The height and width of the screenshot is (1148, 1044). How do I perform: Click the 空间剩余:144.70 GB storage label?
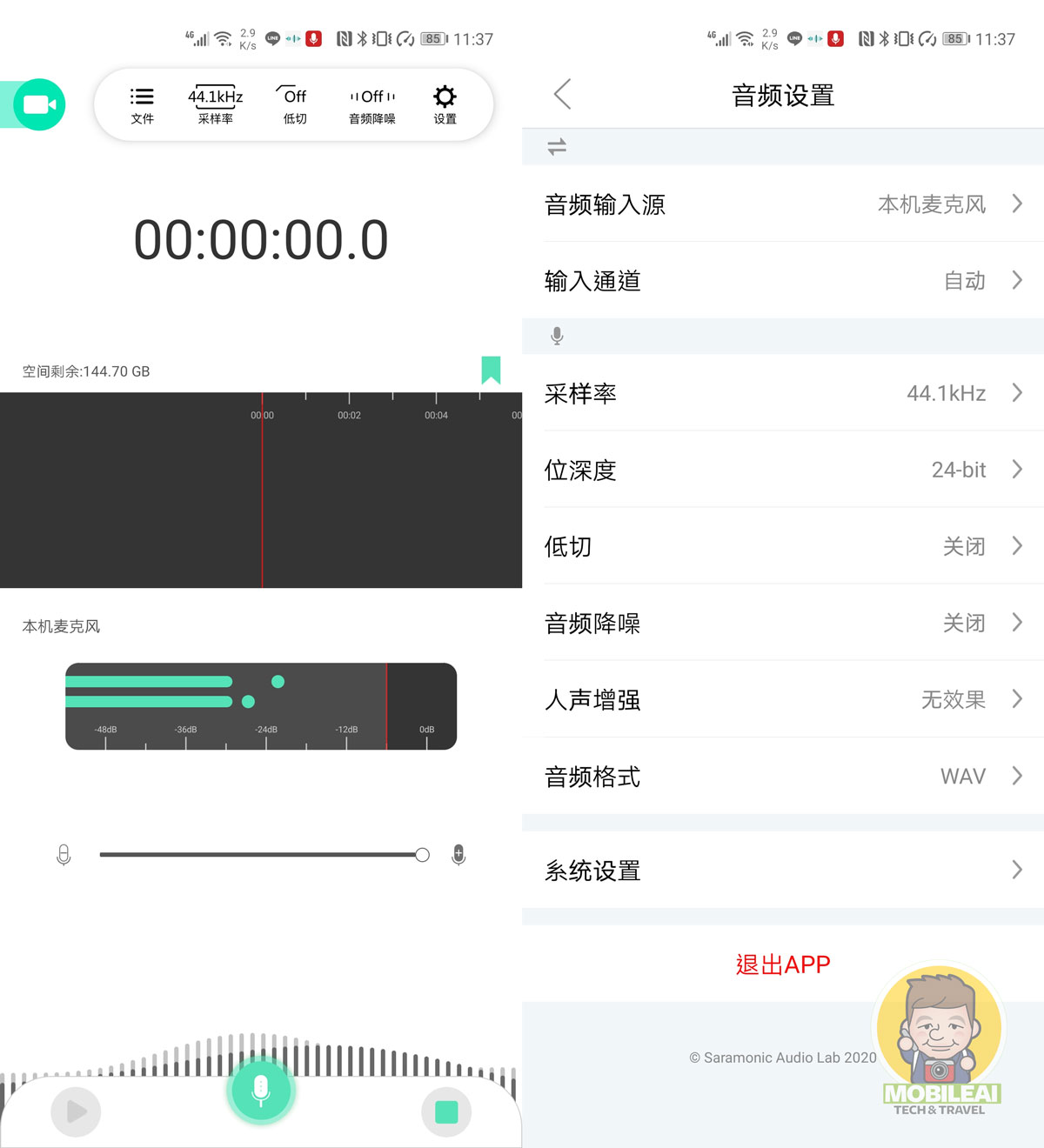pos(86,371)
